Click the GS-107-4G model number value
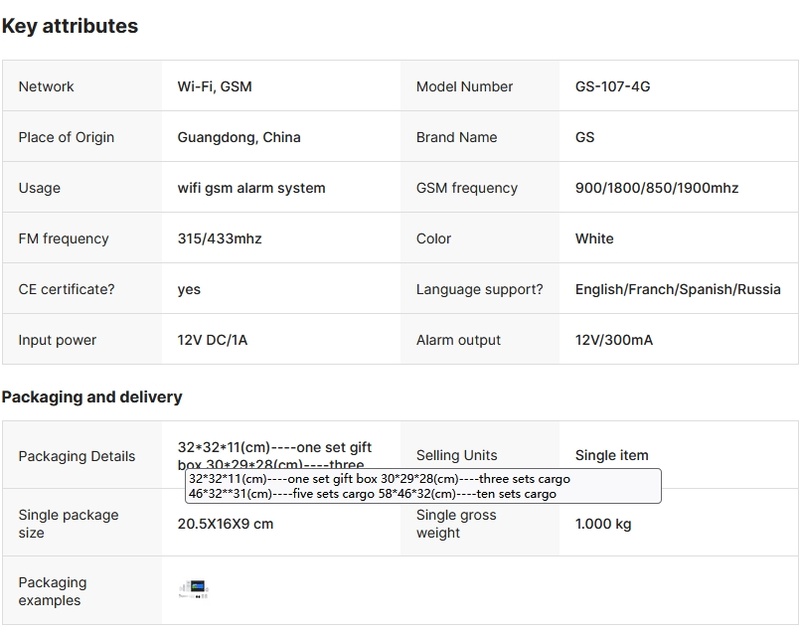800x632 pixels. (x=613, y=87)
